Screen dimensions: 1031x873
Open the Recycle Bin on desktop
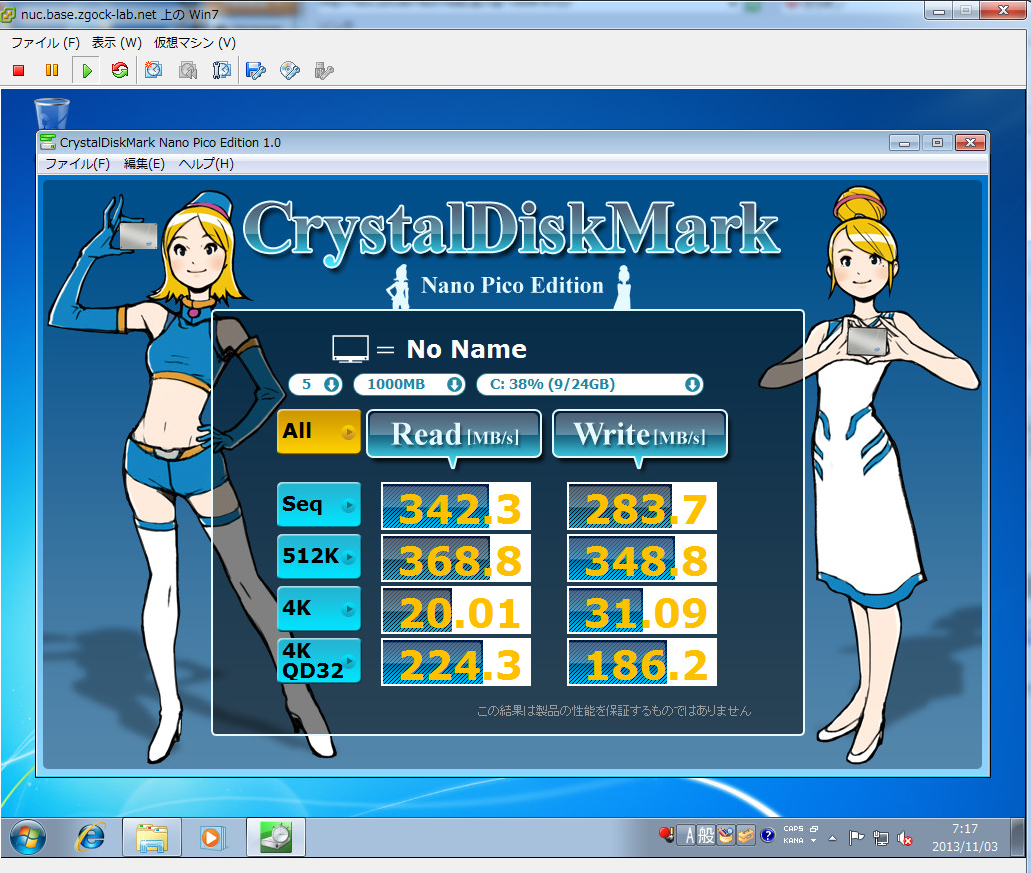(51, 113)
